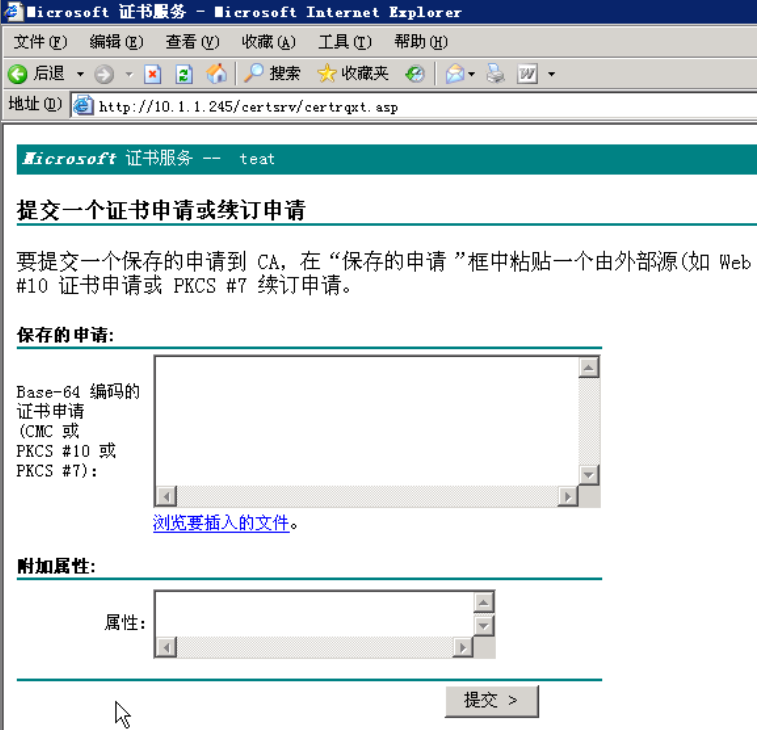Open the Search (搜索) toolbar button
Screen dimensions: 757x730
coord(272,74)
